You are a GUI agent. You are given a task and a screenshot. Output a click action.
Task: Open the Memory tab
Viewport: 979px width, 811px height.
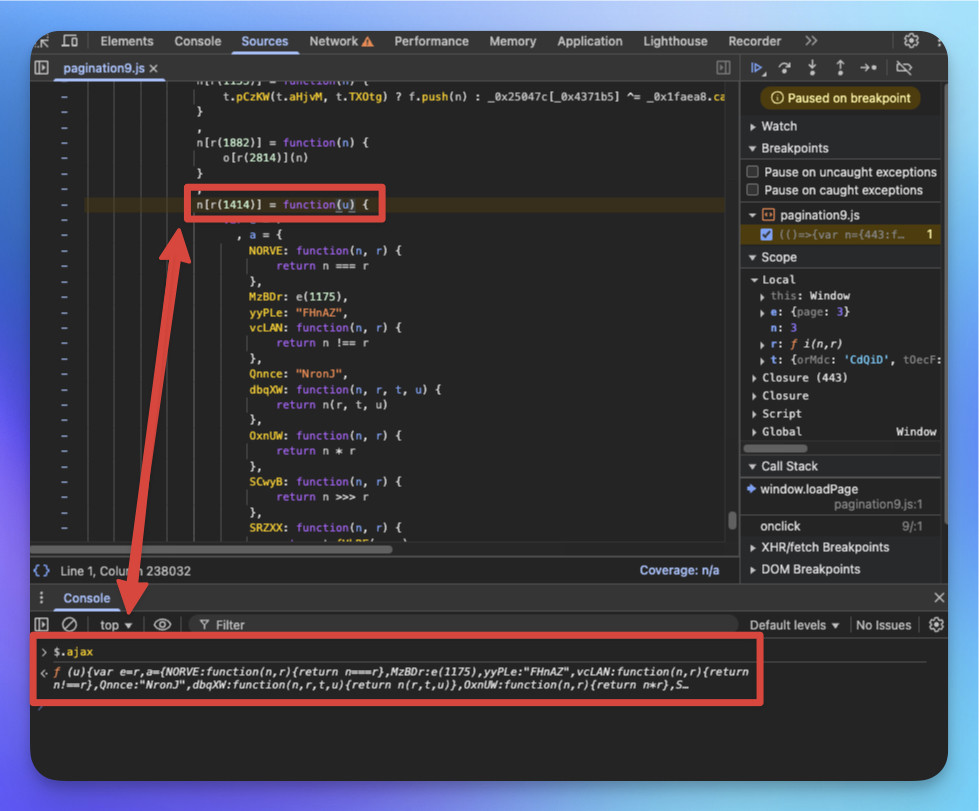click(513, 41)
